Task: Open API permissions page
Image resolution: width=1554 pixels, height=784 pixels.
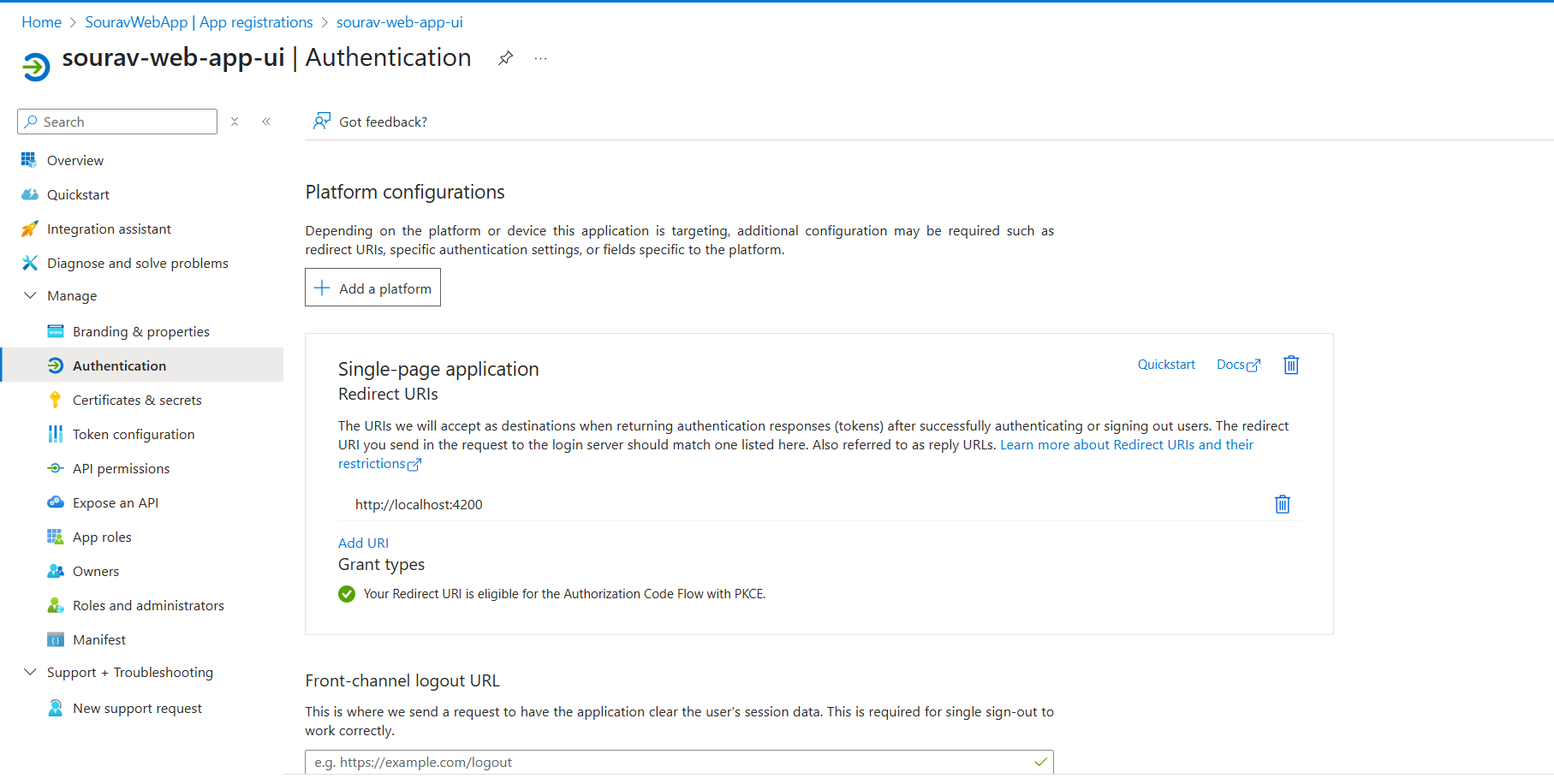Action: coord(121,468)
